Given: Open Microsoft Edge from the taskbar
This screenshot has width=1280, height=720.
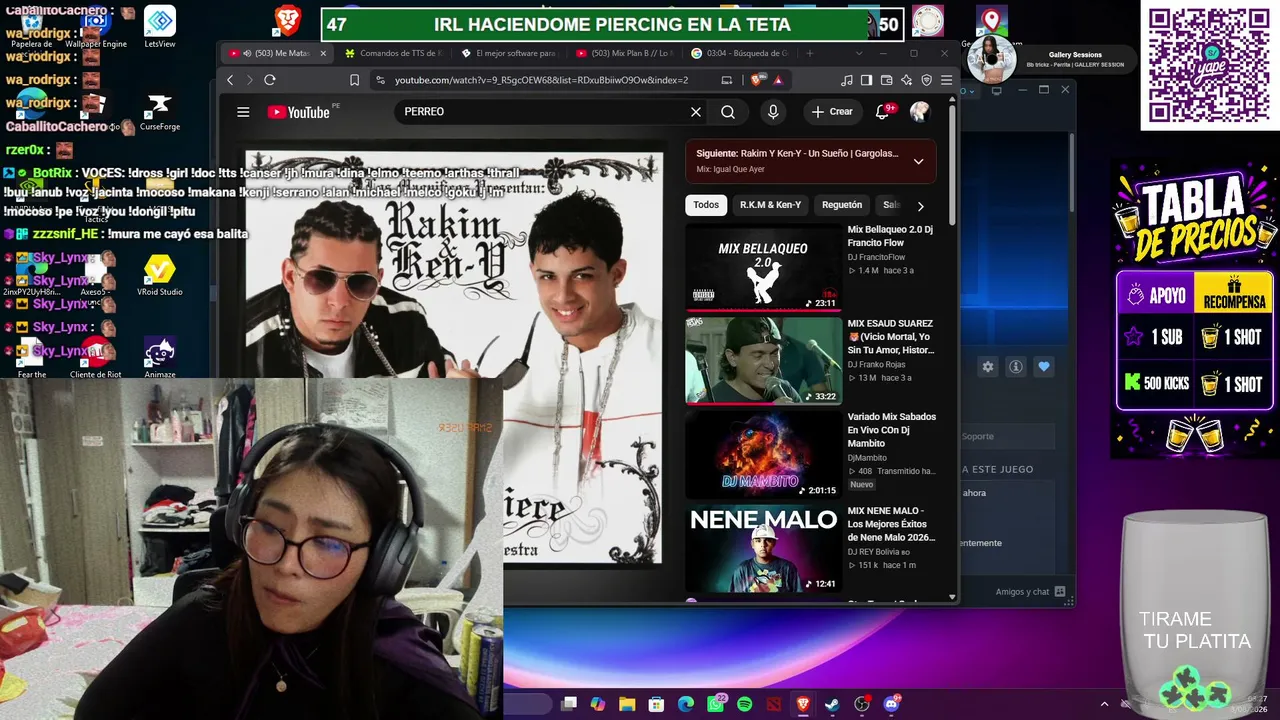Looking at the screenshot, I should click(x=686, y=704).
